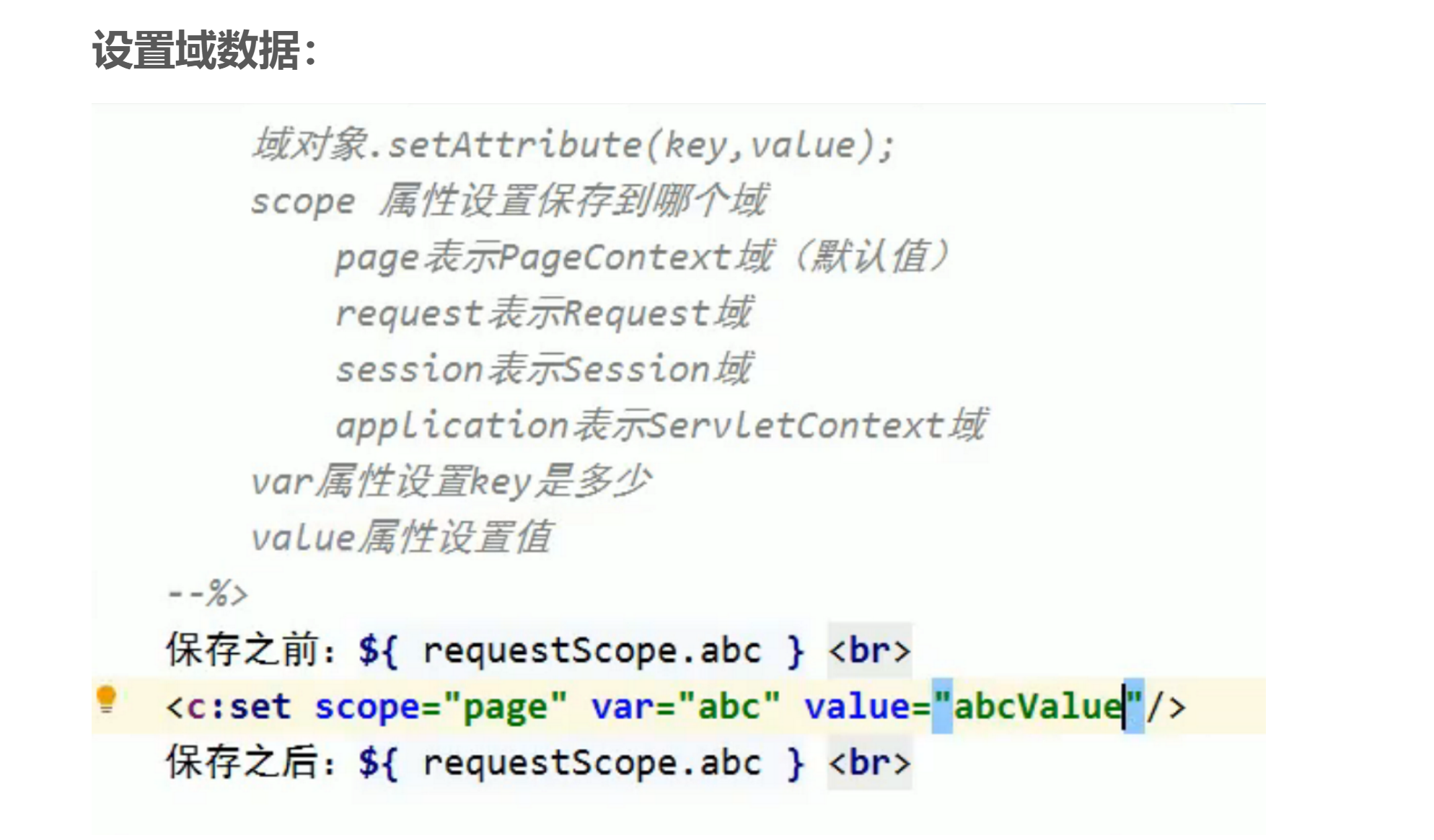Place cursor in requestScope.abc after 保存之前
The height and width of the screenshot is (840, 1434).
coord(591,650)
